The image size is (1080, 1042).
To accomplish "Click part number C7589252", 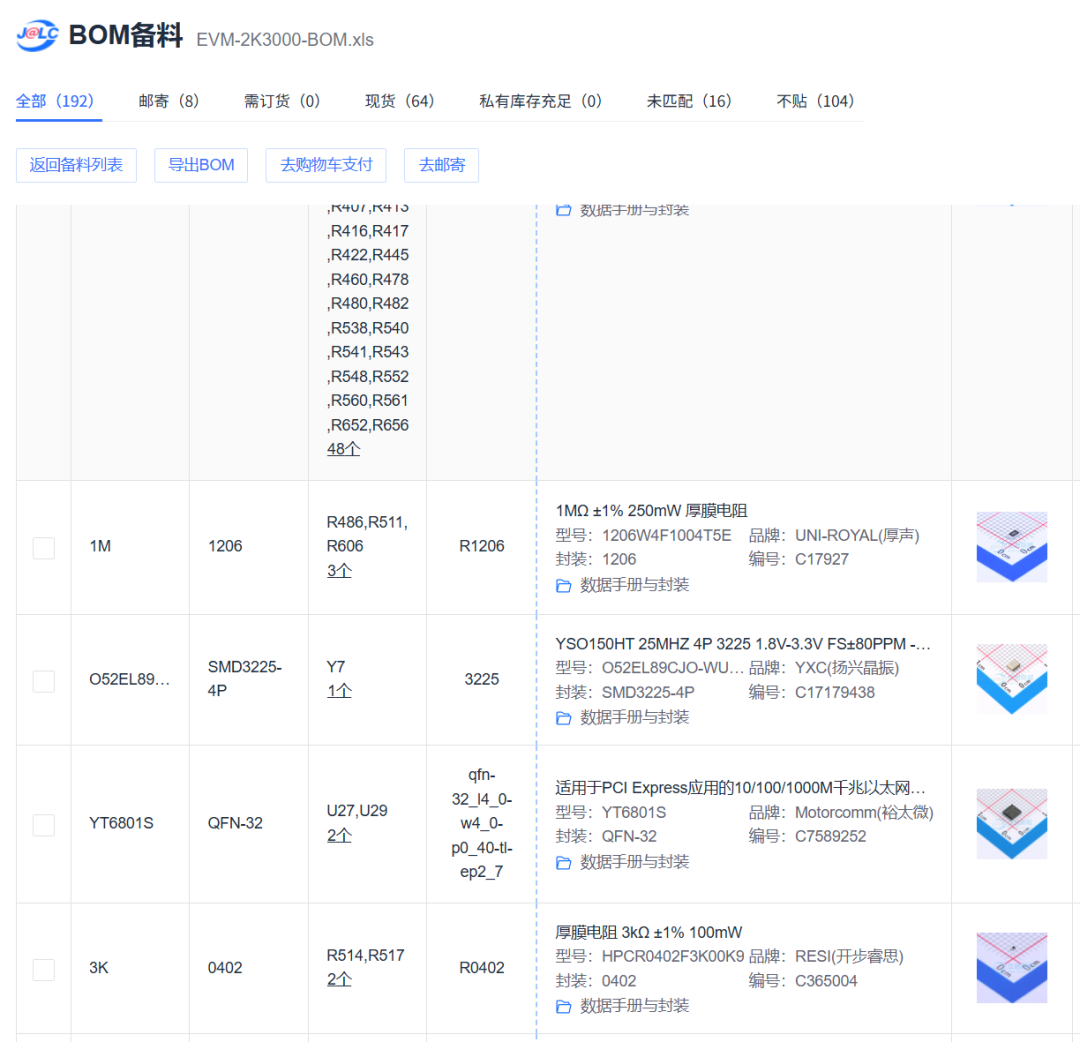I will click(x=831, y=837).
